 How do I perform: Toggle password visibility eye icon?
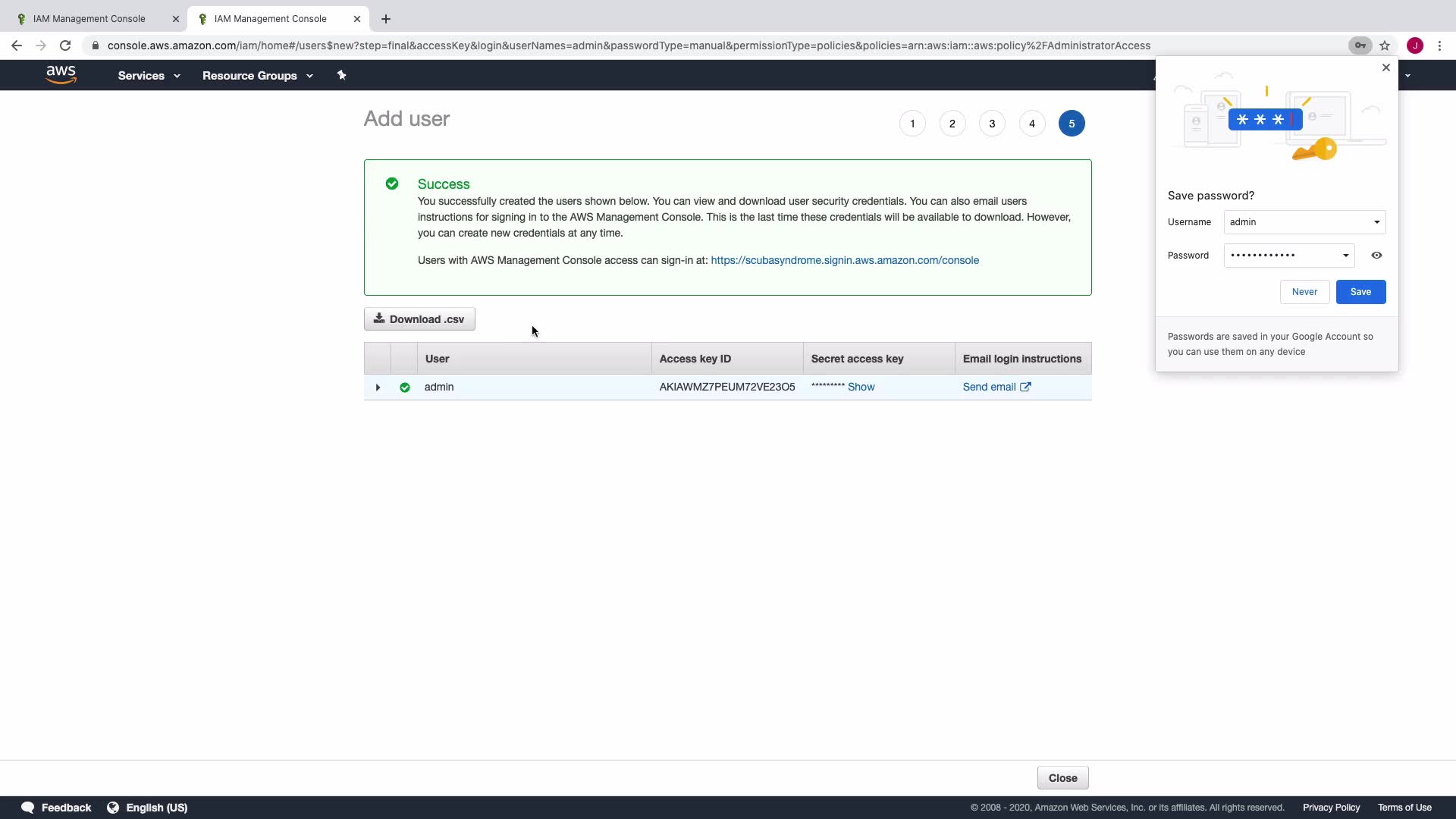[x=1376, y=256]
